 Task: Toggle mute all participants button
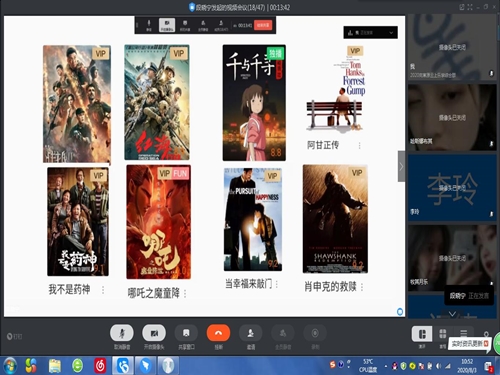coord(283,333)
